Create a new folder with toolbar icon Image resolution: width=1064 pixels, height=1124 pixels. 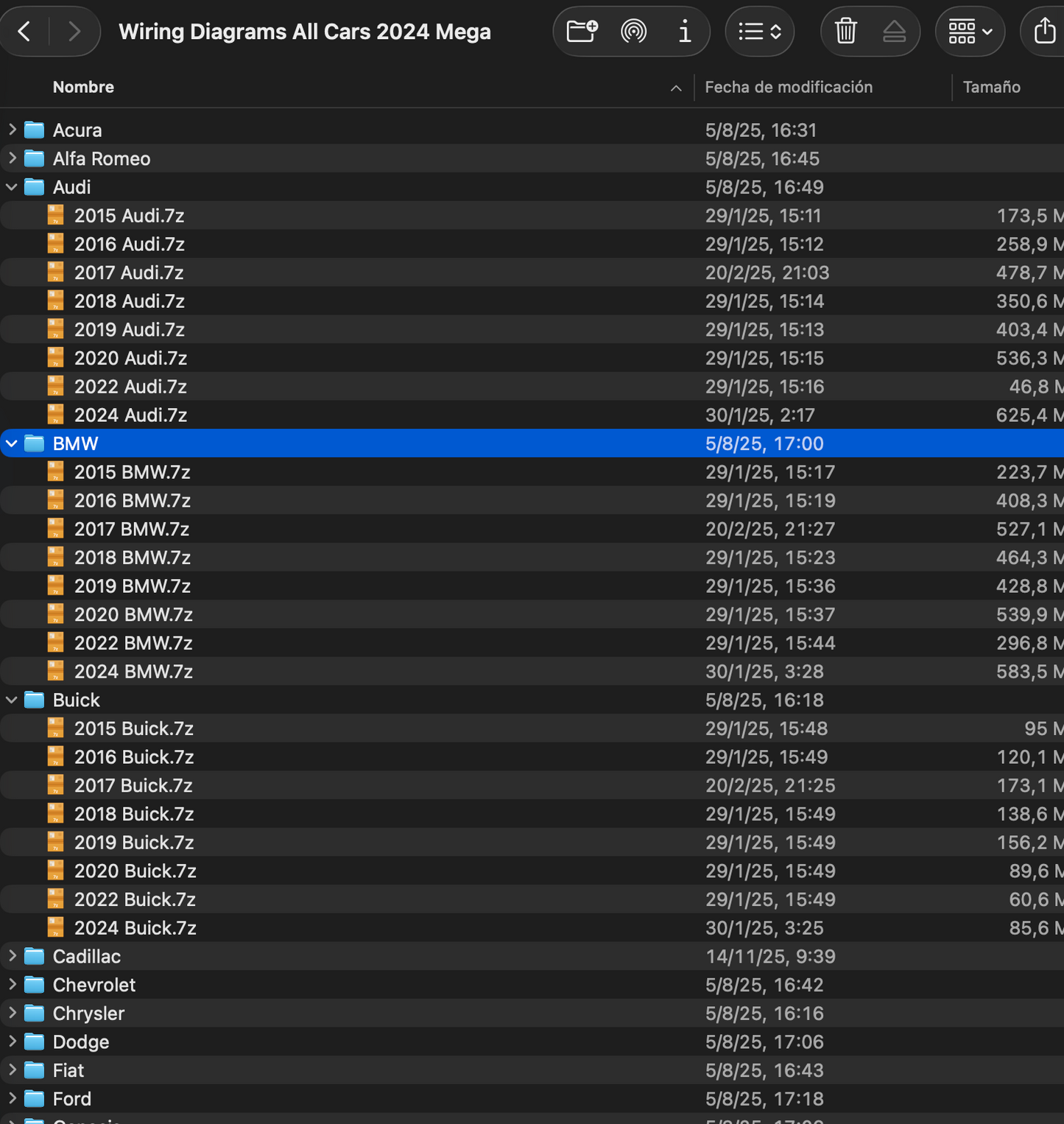[x=582, y=32]
